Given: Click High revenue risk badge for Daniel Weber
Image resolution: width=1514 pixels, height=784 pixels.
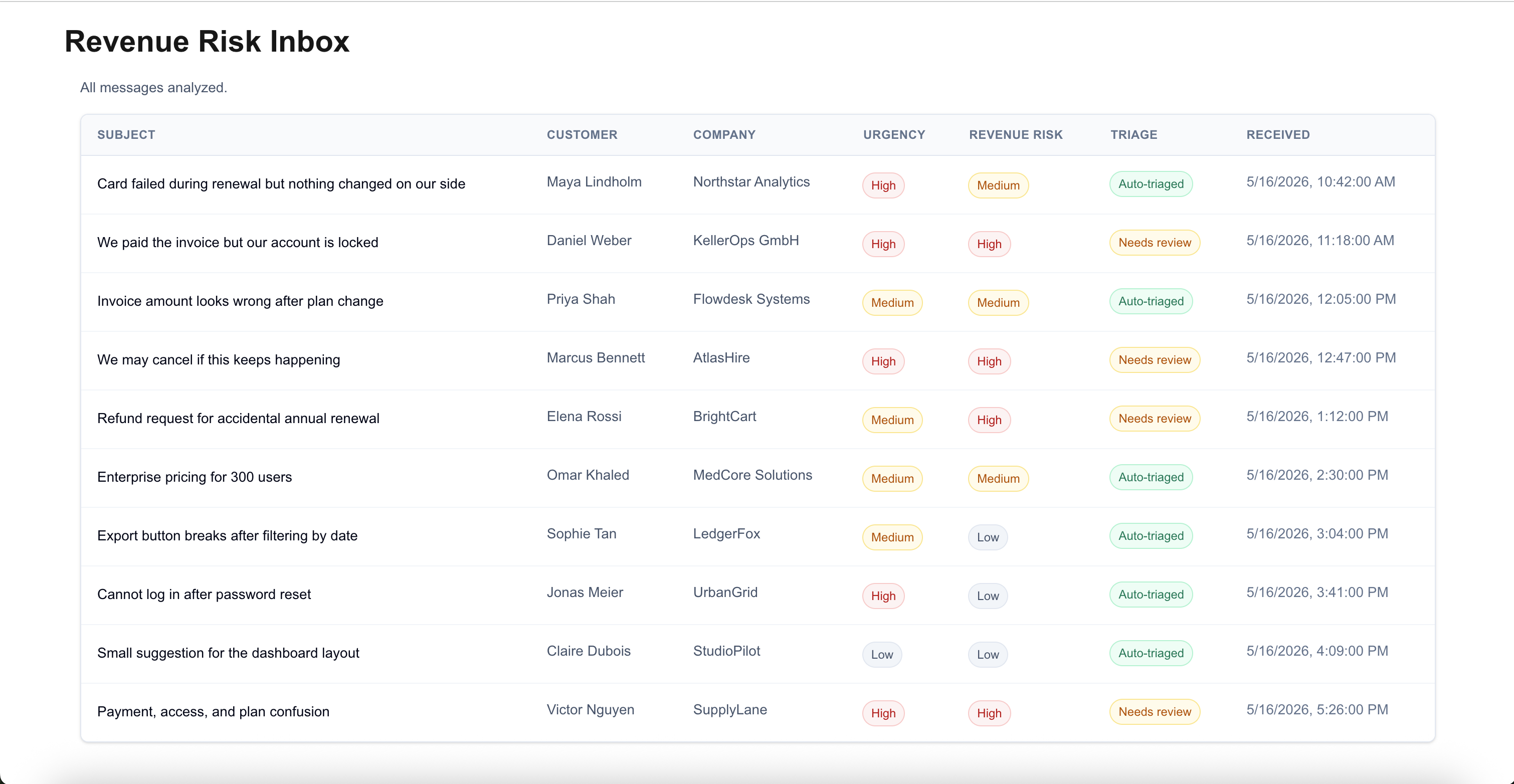Looking at the screenshot, I should pos(989,245).
